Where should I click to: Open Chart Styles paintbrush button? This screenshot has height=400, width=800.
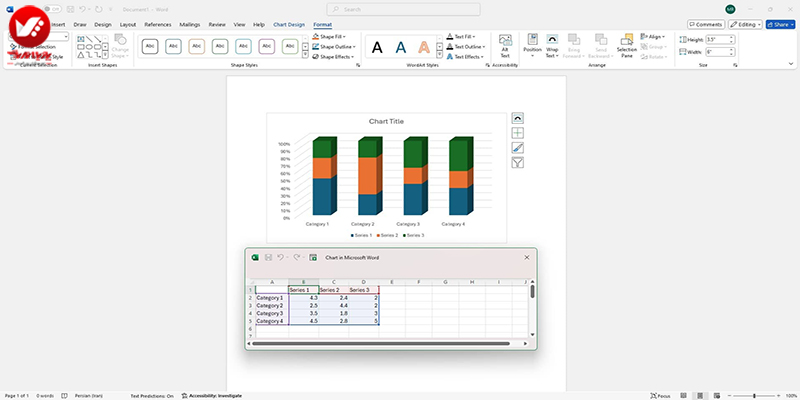(x=517, y=148)
